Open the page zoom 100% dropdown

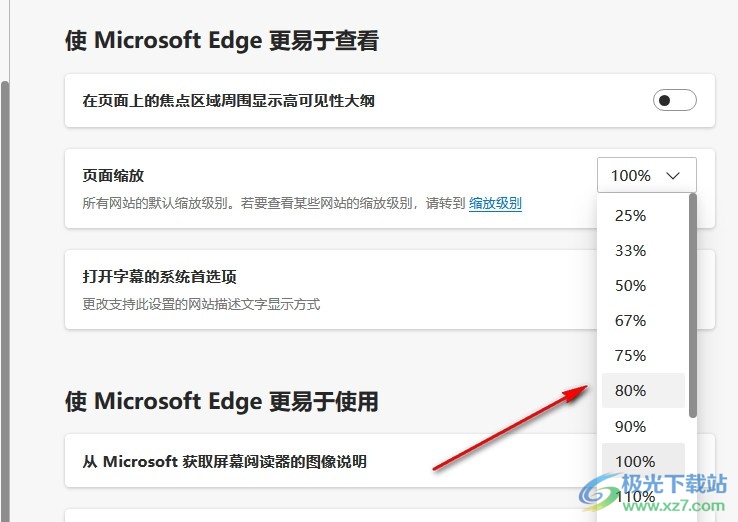[x=647, y=175]
